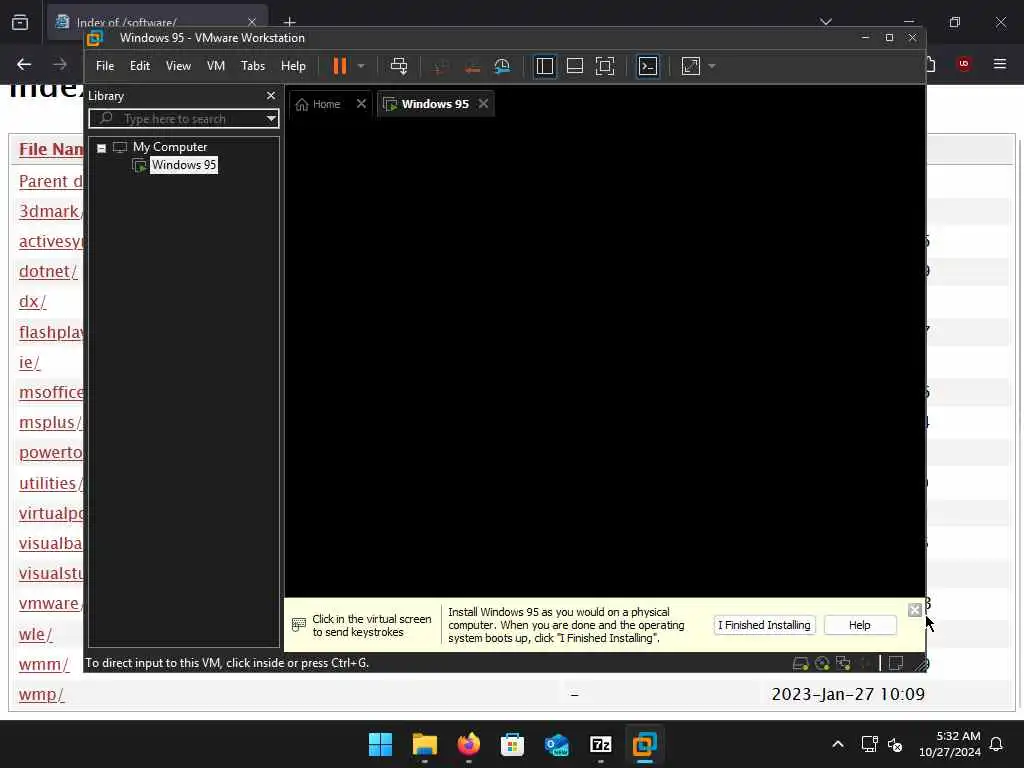
Task: Open the Tabs menu
Action: pos(253,66)
